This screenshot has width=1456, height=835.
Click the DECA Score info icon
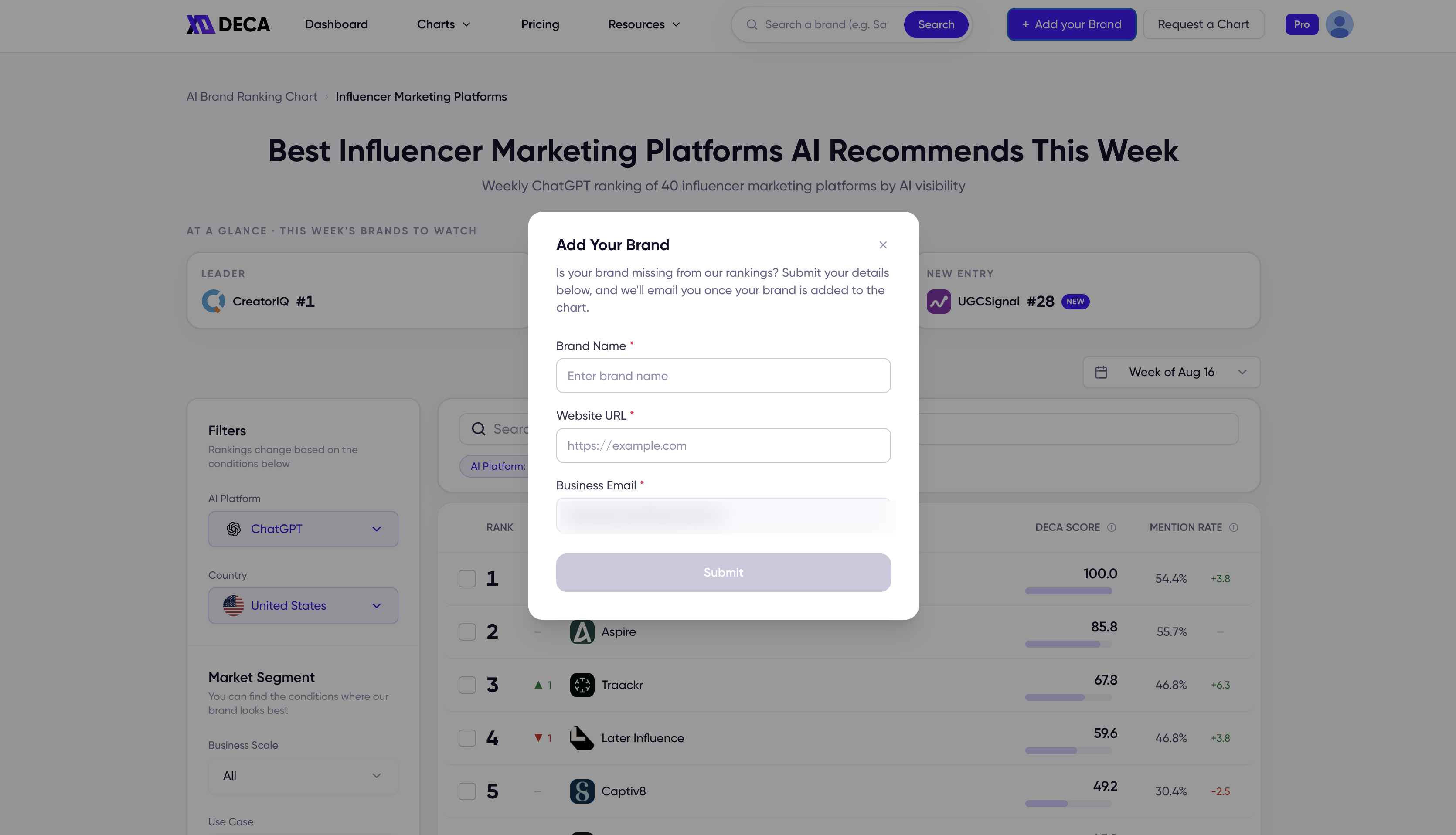point(1111,527)
